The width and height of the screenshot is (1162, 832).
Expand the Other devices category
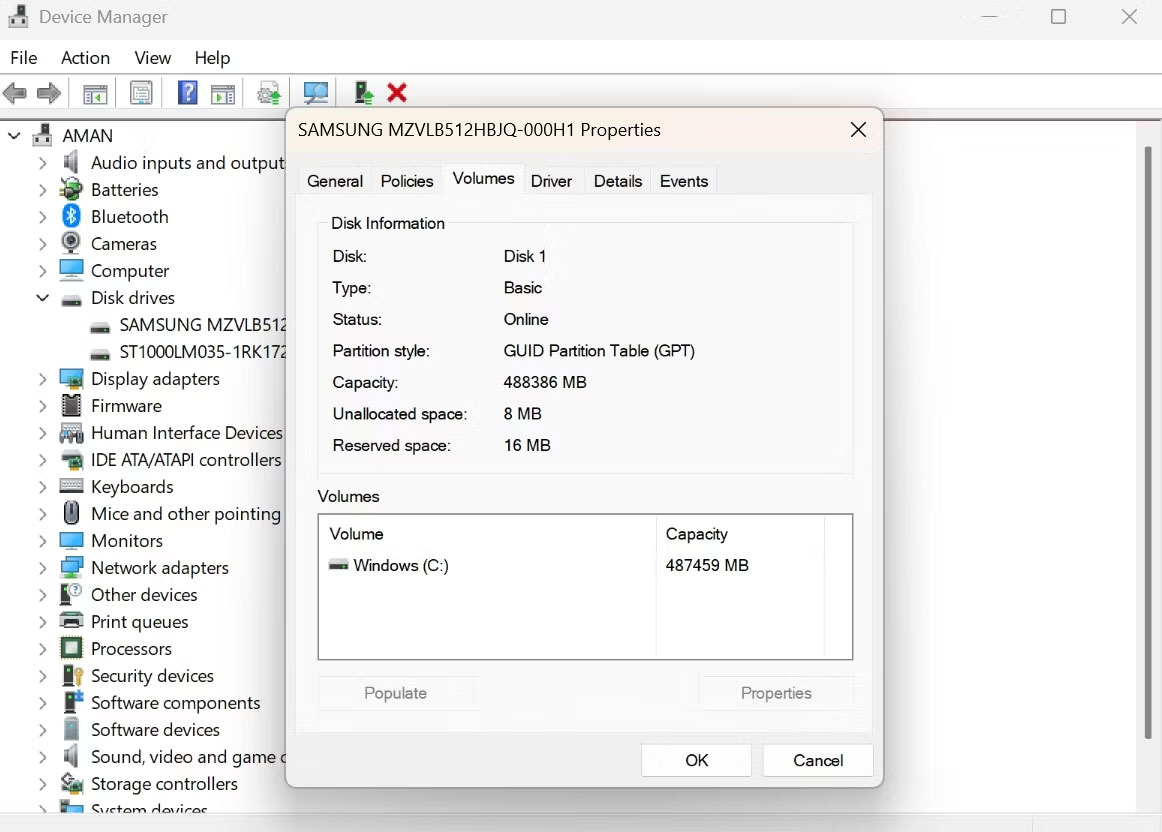(42, 594)
